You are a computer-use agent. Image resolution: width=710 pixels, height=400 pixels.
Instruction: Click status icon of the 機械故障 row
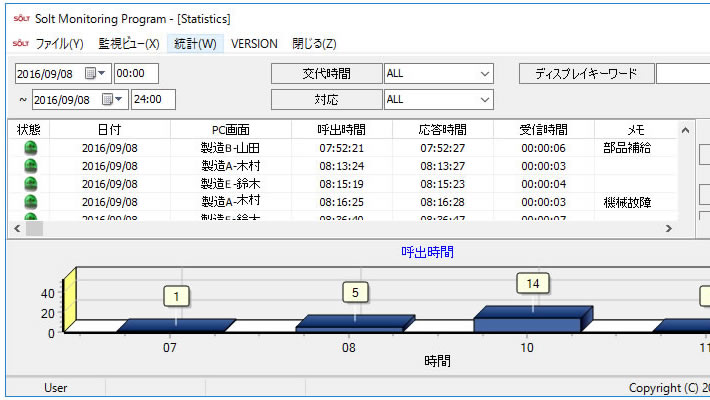[30, 202]
